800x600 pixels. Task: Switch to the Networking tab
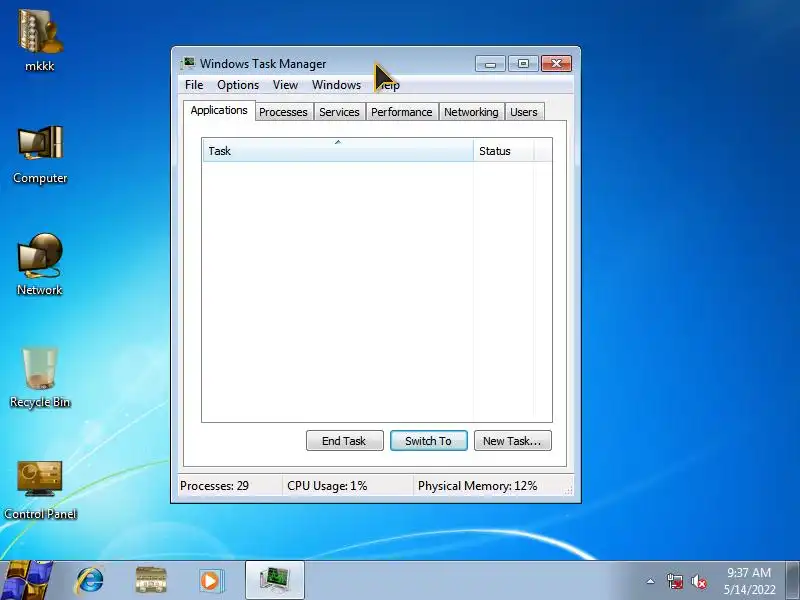pos(471,112)
